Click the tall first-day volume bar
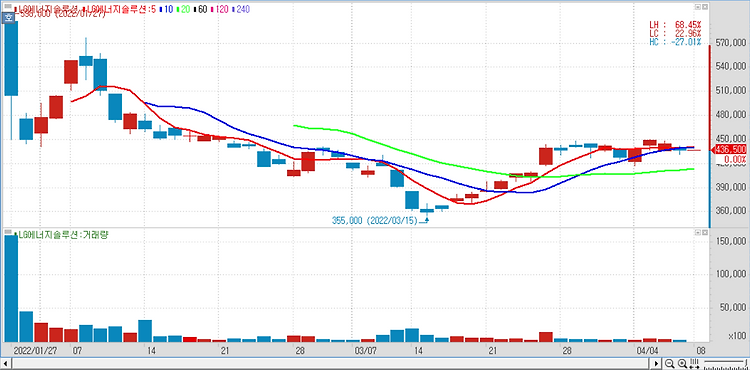Image resolution: width=750 pixels, height=370 pixels. pyautogui.click(x=11, y=288)
